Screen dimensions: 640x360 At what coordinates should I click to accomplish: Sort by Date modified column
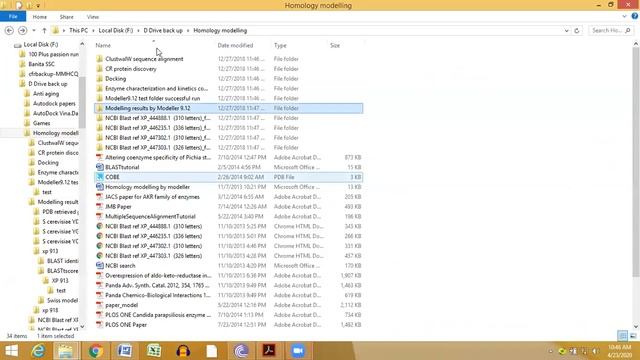point(235,45)
